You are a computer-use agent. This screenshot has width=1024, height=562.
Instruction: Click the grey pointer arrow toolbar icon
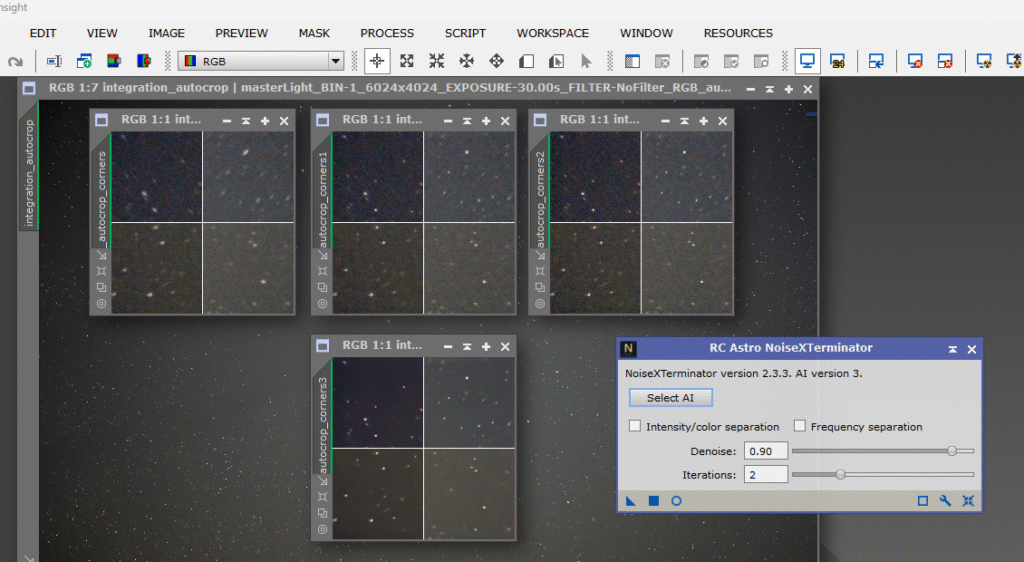click(x=586, y=61)
